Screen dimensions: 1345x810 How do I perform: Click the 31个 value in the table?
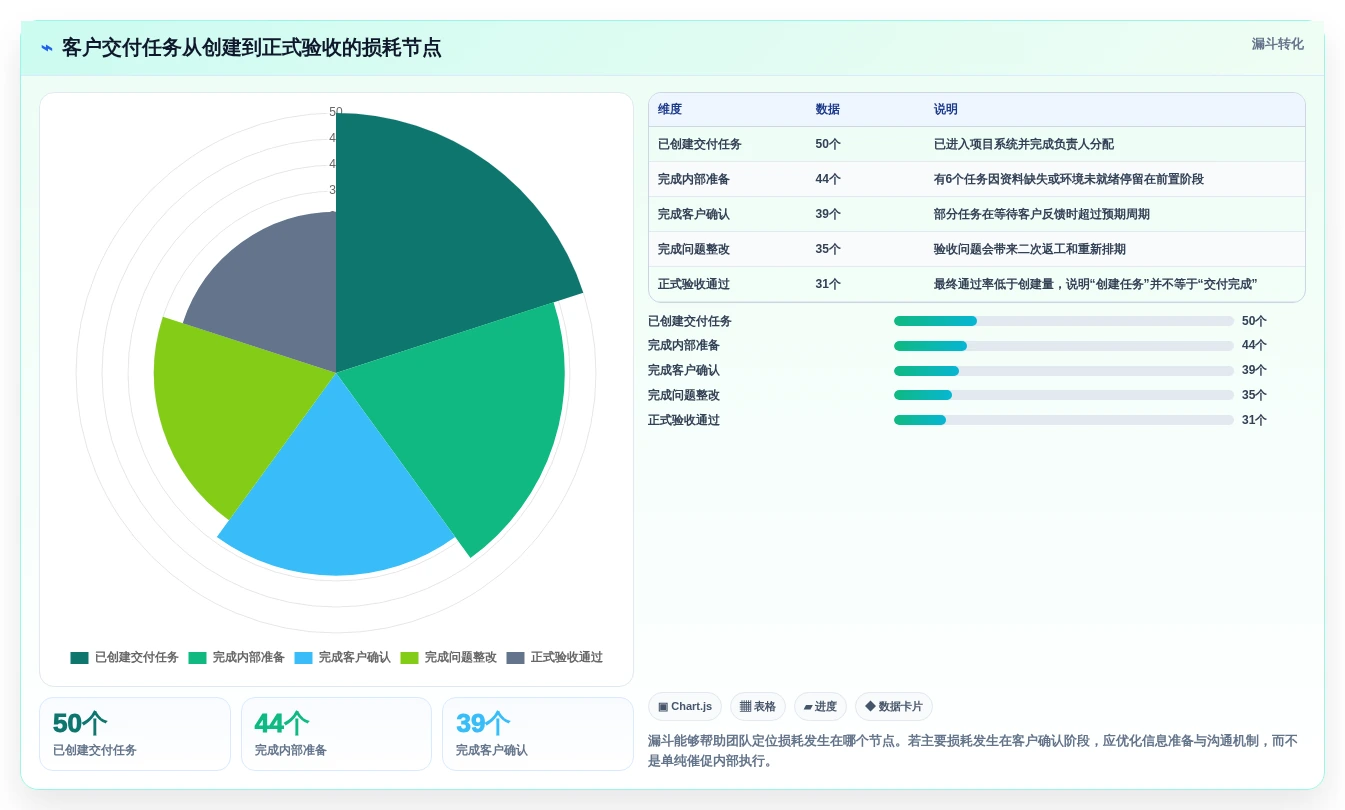[x=828, y=284]
